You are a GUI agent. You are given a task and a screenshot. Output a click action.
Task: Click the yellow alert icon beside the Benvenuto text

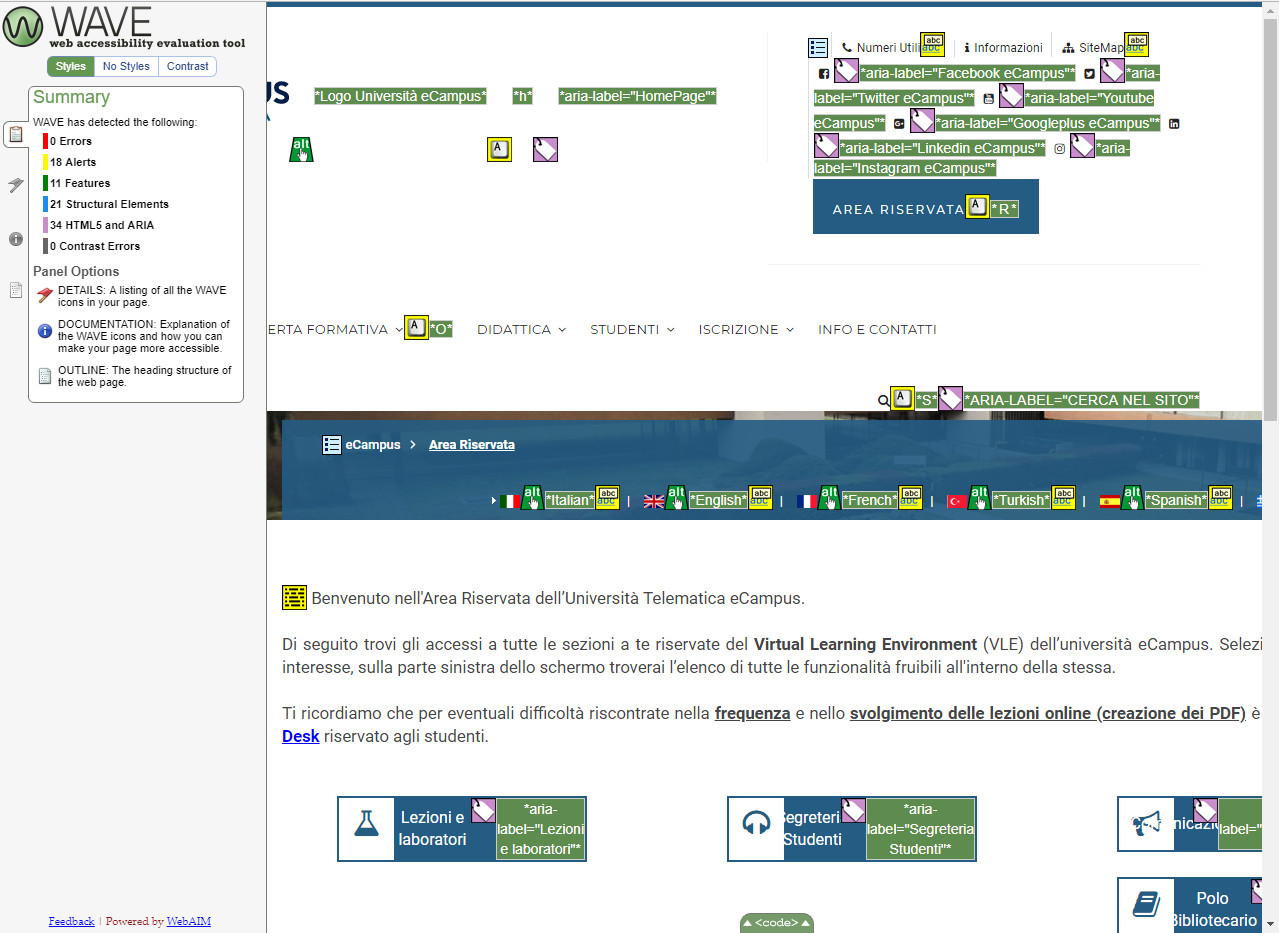294,597
